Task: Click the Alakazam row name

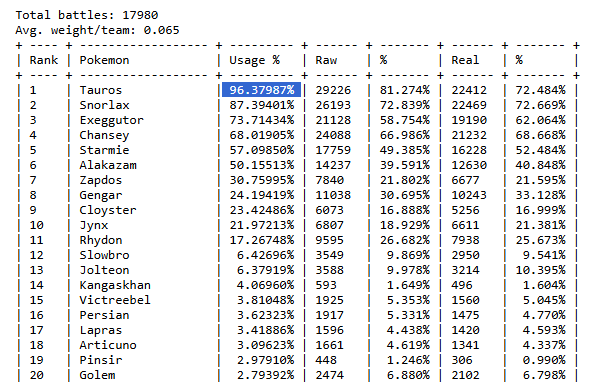Action: [108, 165]
